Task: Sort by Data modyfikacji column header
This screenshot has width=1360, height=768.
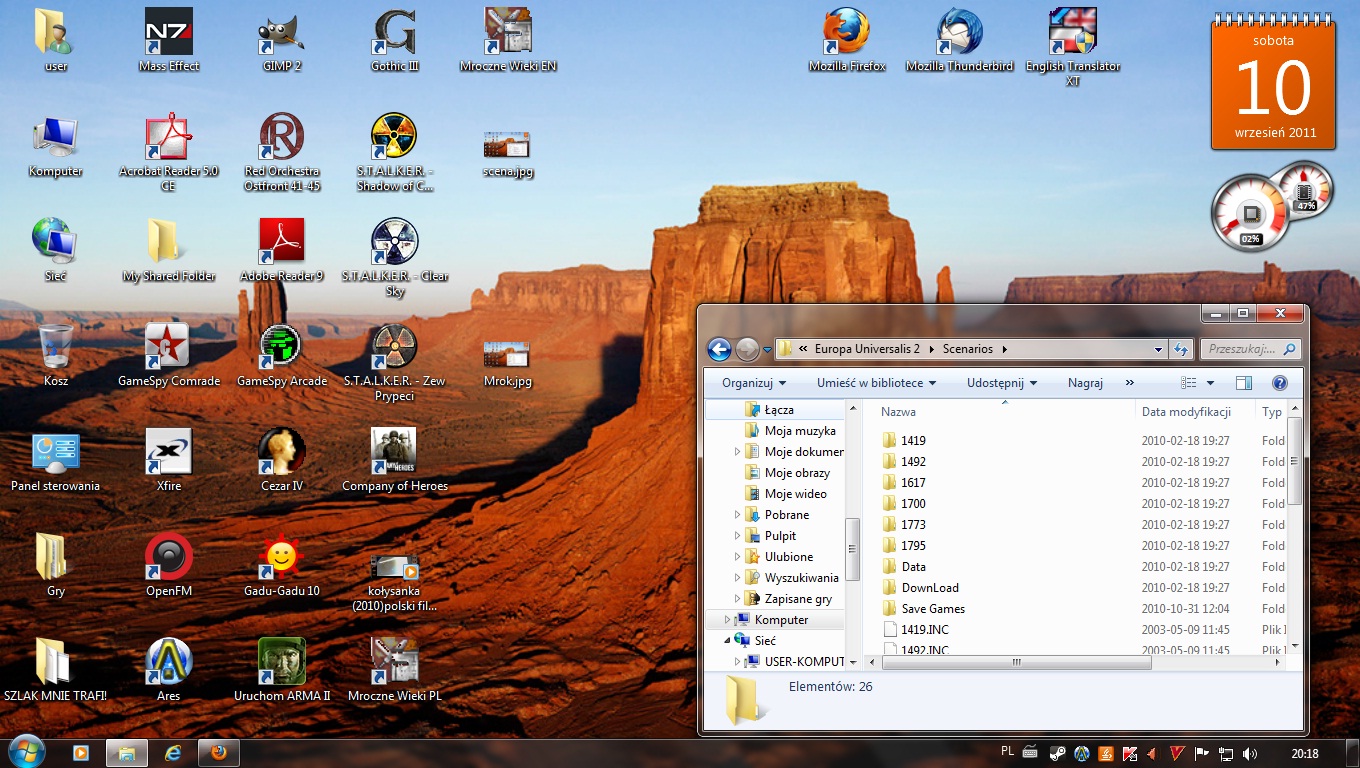Action: click(x=1185, y=412)
